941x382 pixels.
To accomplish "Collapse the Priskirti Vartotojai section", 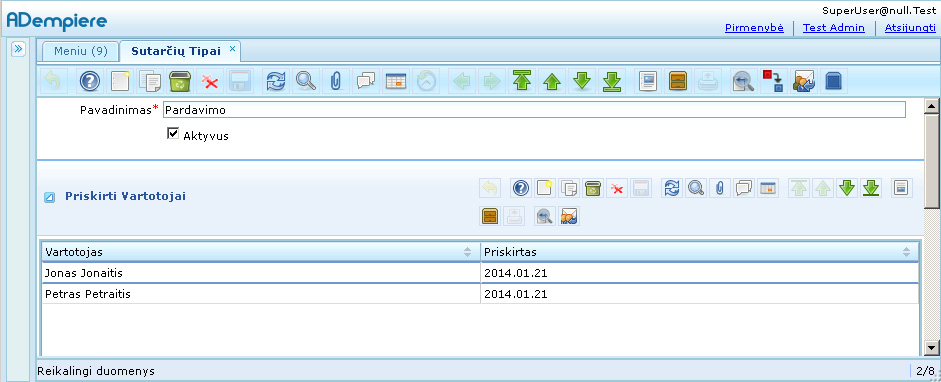I will pyautogui.click(x=50, y=197).
